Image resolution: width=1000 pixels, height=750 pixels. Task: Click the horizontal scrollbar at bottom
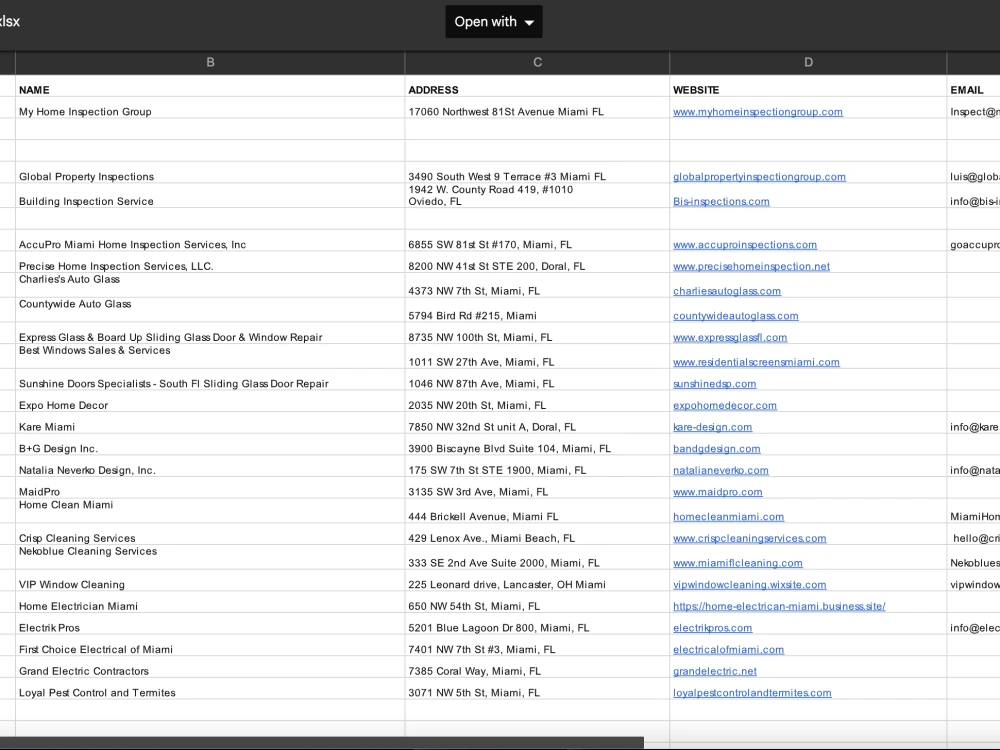[x=321, y=743]
